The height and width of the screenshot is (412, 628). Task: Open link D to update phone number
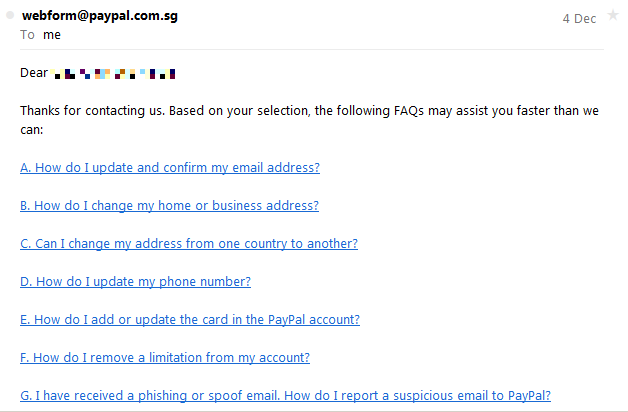[135, 282]
